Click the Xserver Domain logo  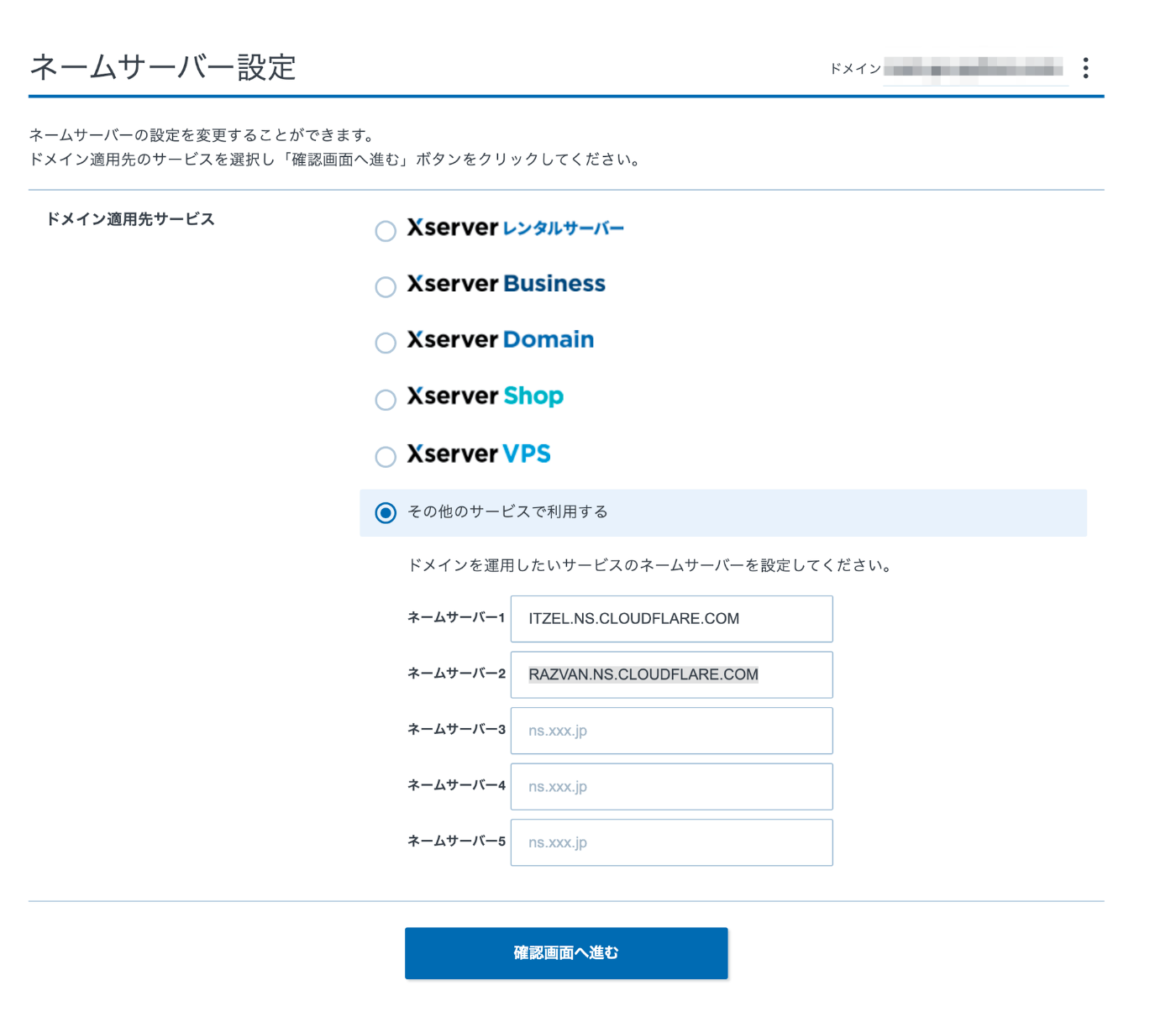[x=501, y=339]
